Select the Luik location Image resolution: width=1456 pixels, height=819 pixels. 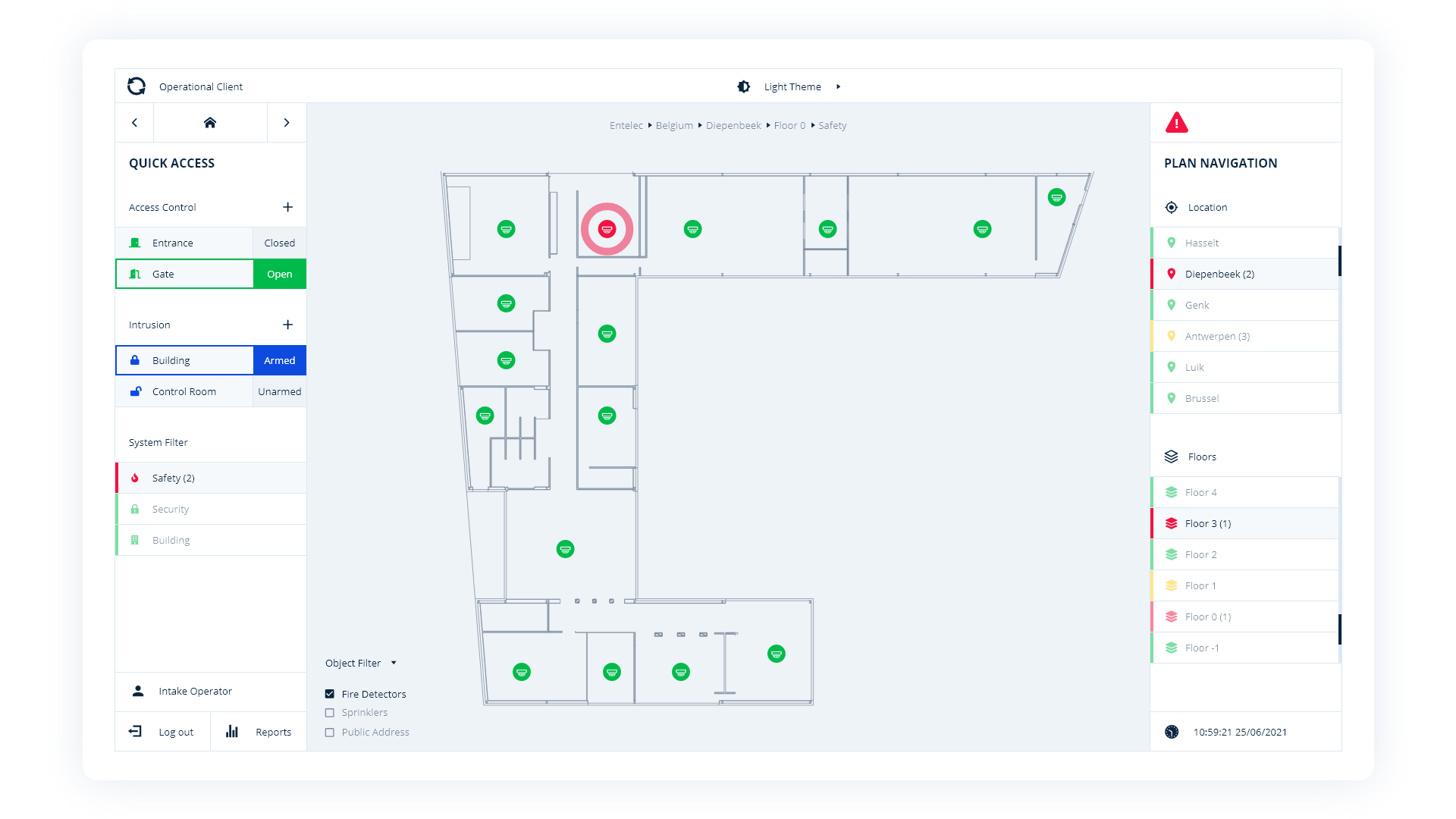tap(1244, 367)
